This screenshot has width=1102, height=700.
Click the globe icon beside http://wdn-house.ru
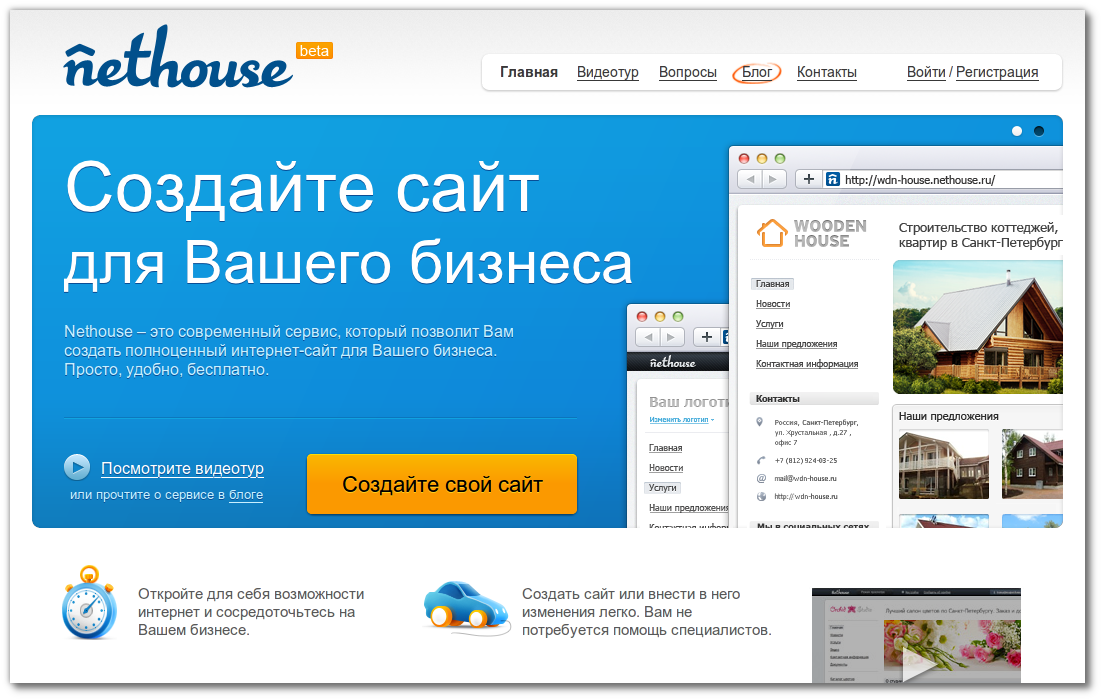click(760, 496)
